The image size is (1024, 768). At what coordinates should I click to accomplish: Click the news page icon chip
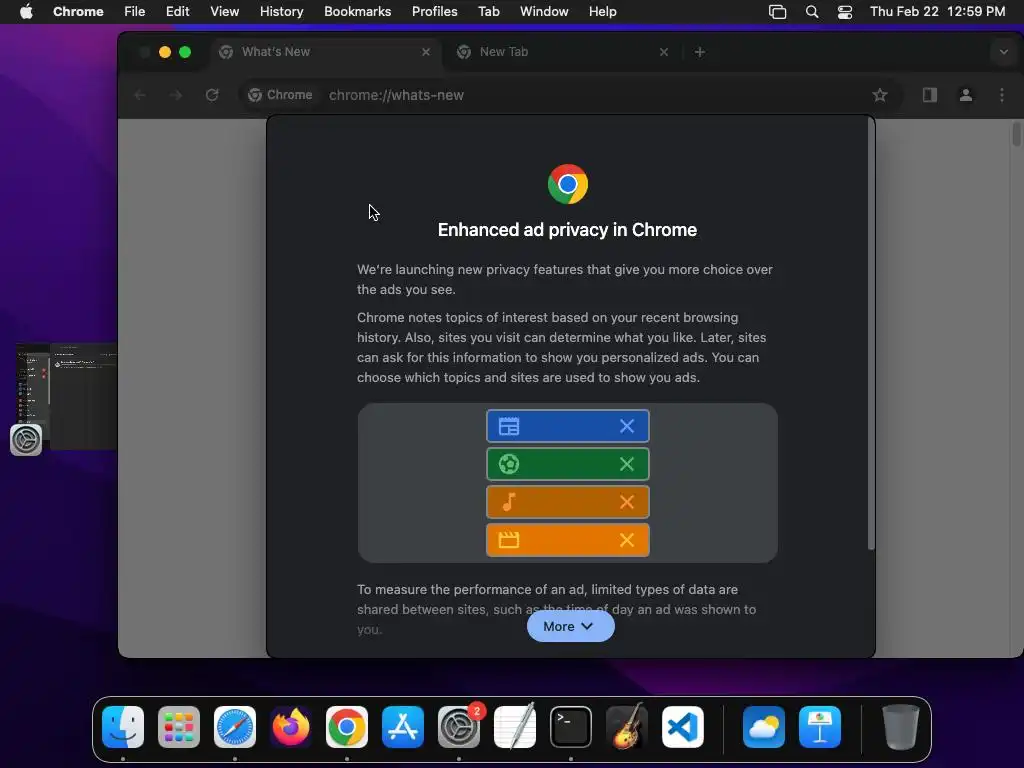click(x=509, y=426)
